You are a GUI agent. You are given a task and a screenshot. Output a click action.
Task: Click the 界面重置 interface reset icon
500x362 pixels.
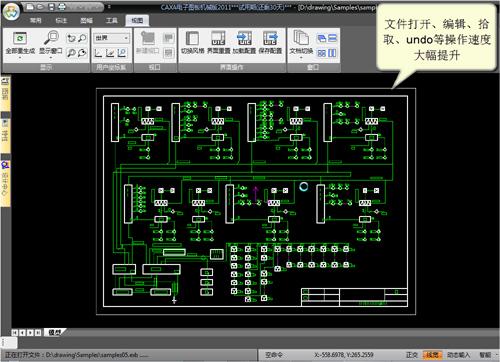[x=218, y=38]
